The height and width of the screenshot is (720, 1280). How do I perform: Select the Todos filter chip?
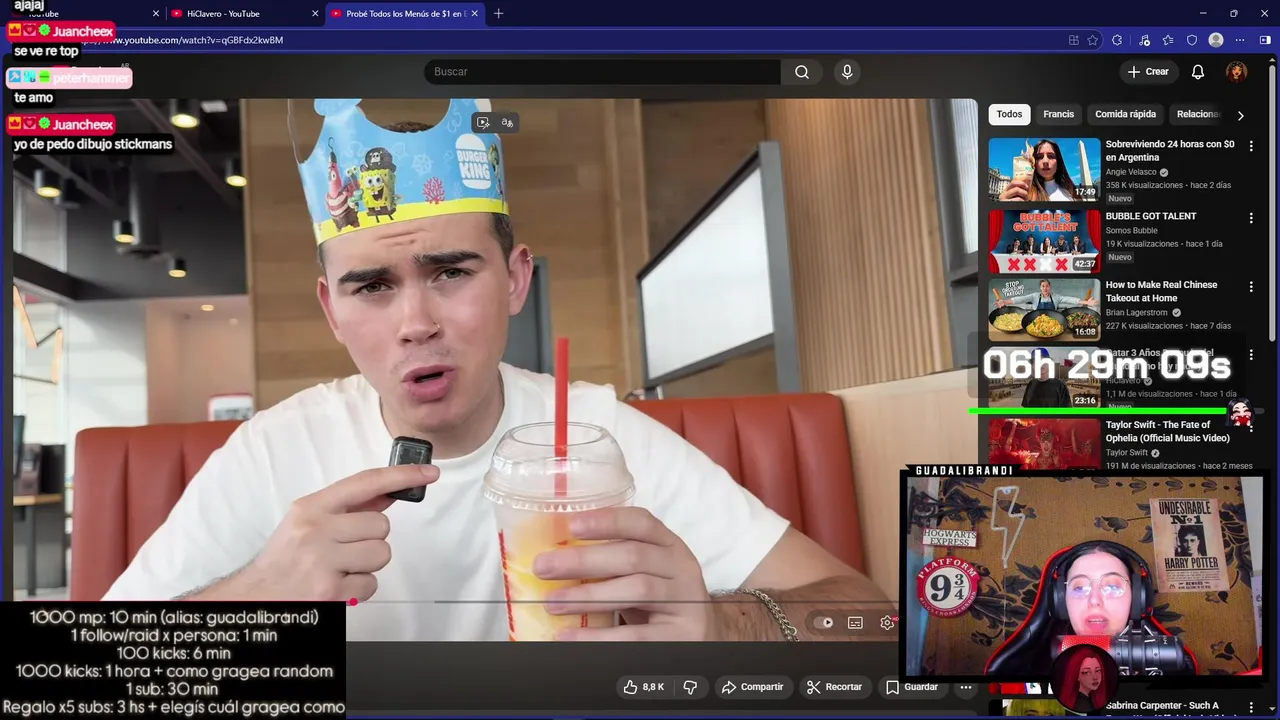coord(1009,114)
